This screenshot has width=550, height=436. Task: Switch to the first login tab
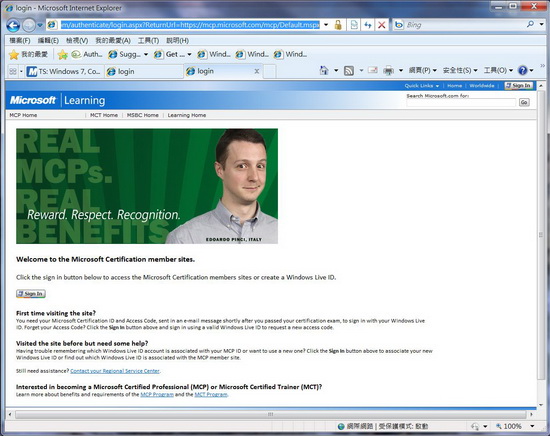coord(144,72)
